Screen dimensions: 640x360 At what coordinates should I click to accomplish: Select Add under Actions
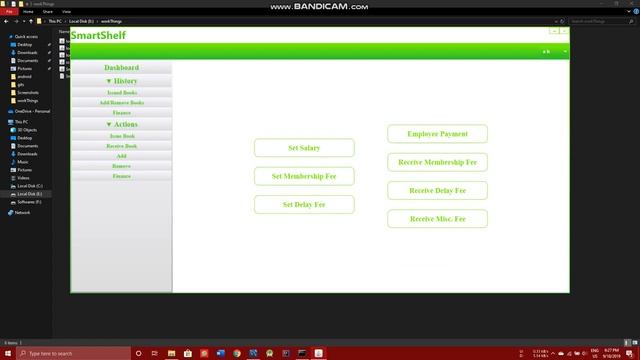pyautogui.click(x=122, y=156)
